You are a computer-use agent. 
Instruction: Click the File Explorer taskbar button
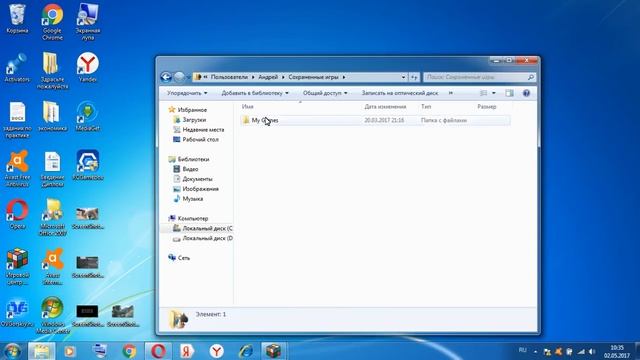pos(41,351)
